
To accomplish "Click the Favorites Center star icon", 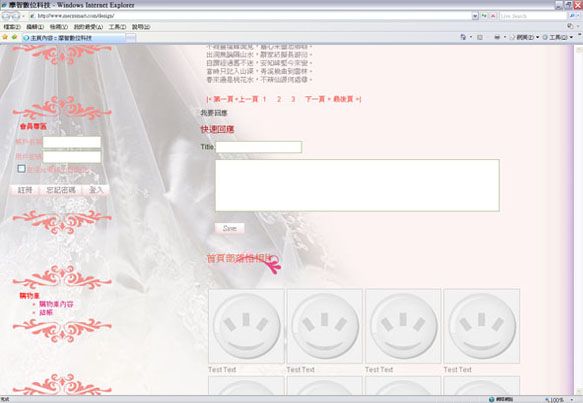I will [5, 38].
